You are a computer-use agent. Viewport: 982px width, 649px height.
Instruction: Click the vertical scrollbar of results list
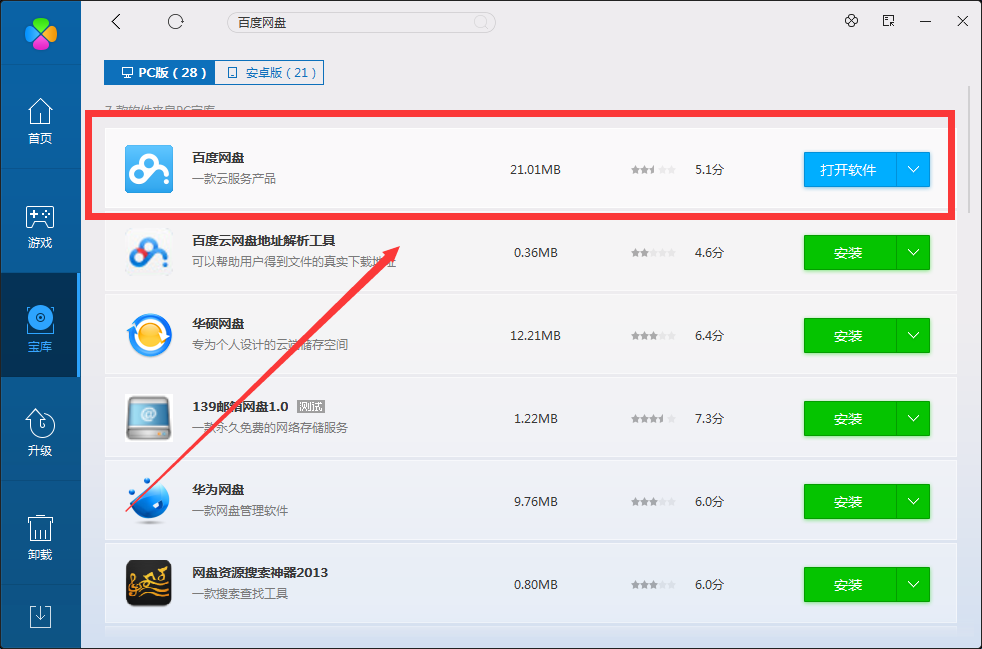[x=970, y=149]
